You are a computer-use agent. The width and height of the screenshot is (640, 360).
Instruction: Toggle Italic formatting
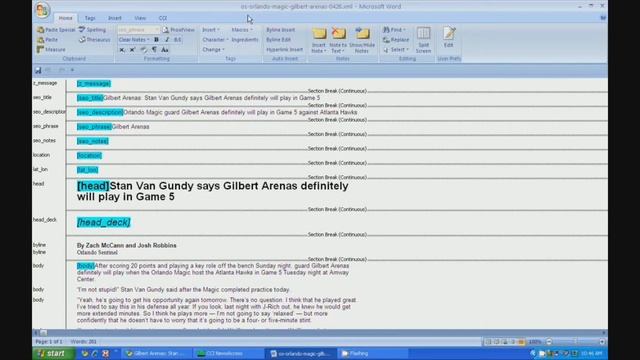coord(167,40)
